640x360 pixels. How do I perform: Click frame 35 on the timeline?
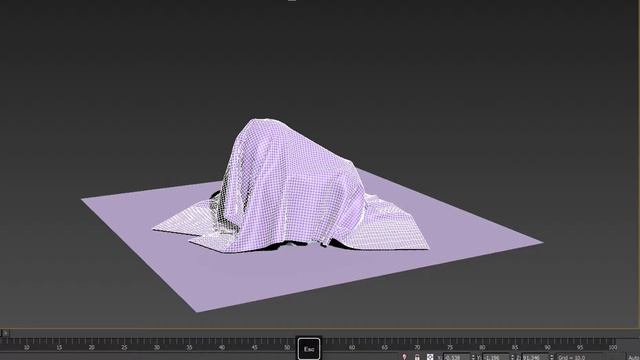click(189, 347)
